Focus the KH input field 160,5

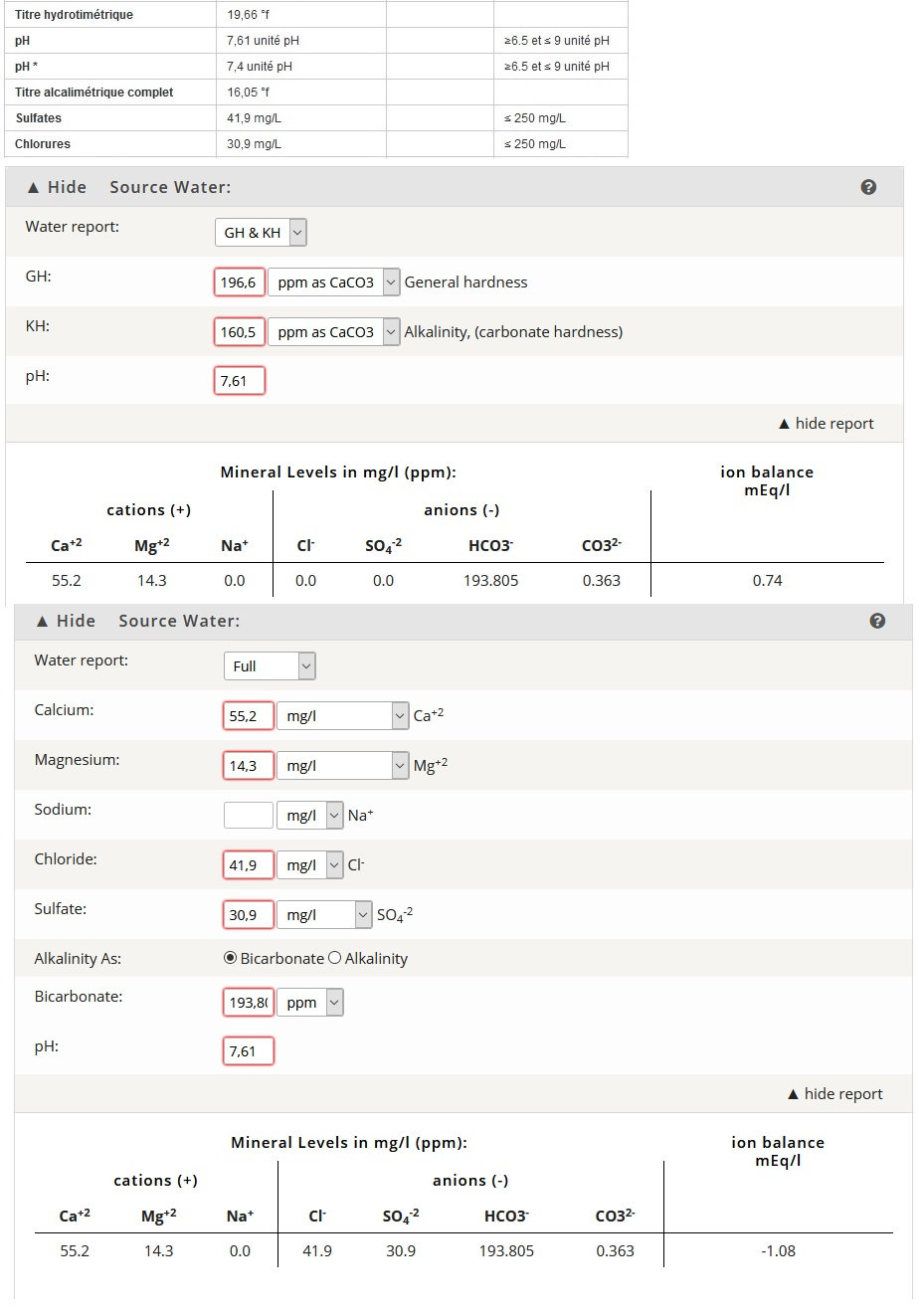pyautogui.click(x=240, y=331)
